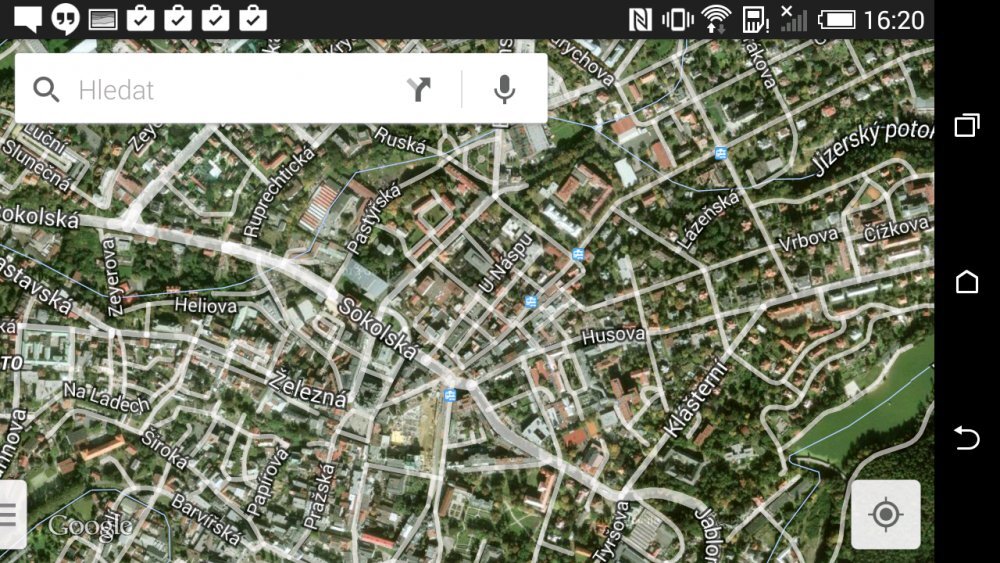Tap the battery indicator in status bar
Image resolution: width=1000 pixels, height=563 pixels.
836,19
